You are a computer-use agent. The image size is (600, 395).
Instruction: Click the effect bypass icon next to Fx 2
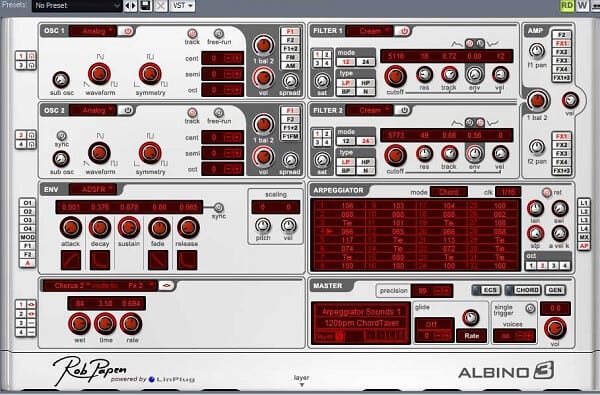coord(166,286)
